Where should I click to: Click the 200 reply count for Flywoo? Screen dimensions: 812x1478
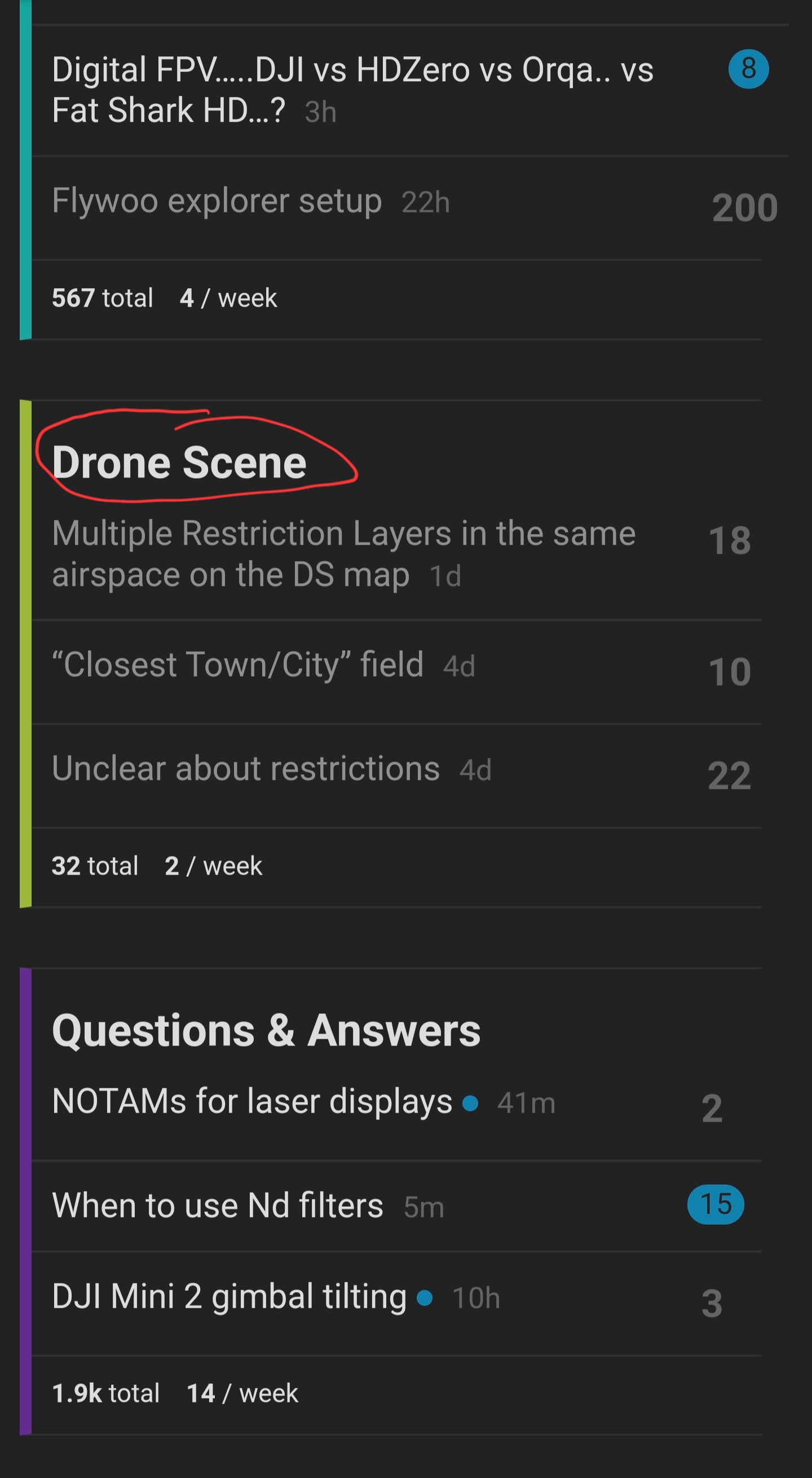tap(744, 208)
